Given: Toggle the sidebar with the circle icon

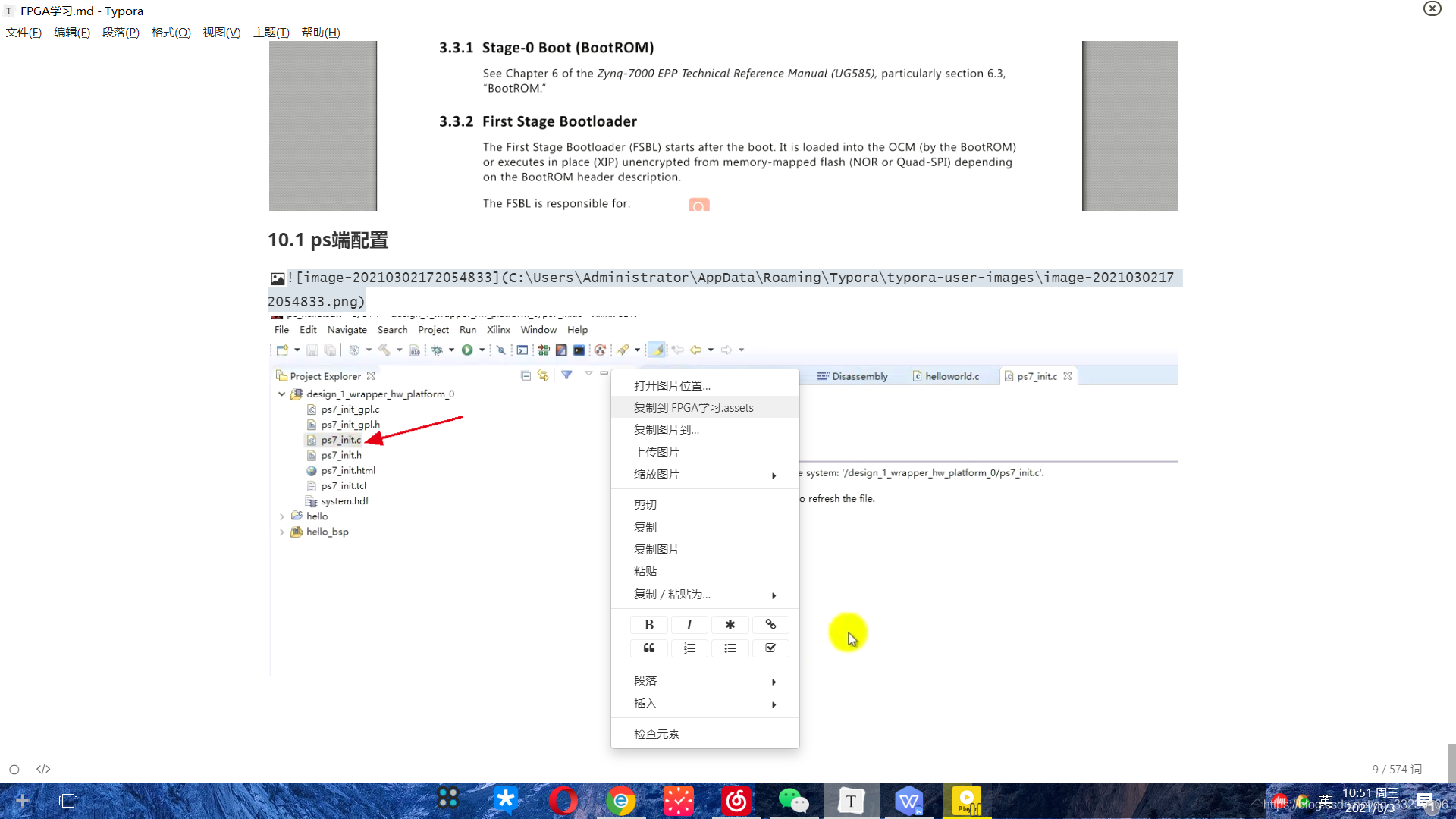Looking at the screenshot, I should (x=14, y=770).
